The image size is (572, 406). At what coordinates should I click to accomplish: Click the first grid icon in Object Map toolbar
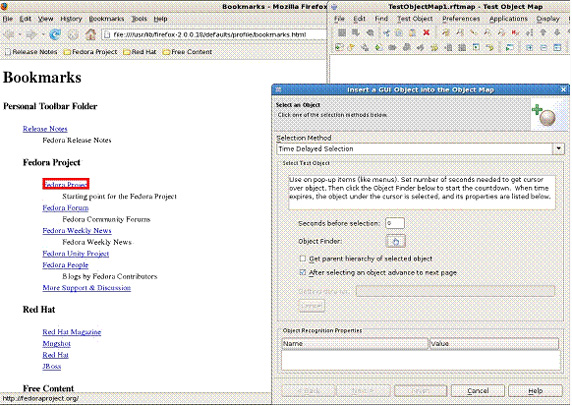[x=342, y=33]
